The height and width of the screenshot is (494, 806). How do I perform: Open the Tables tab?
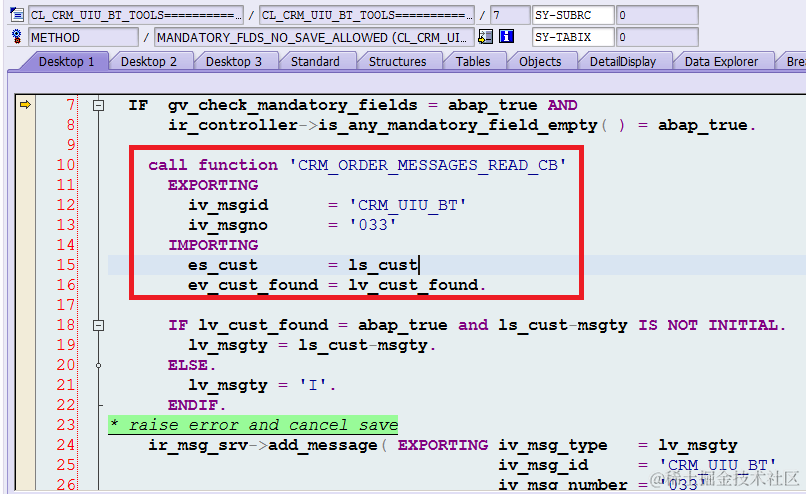click(x=473, y=62)
